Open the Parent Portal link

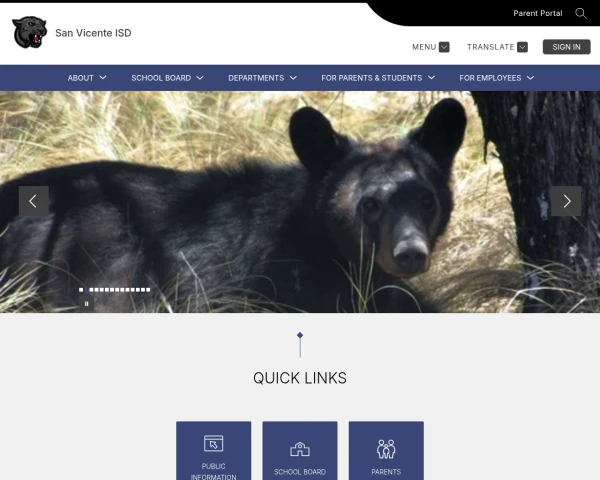(538, 13)
